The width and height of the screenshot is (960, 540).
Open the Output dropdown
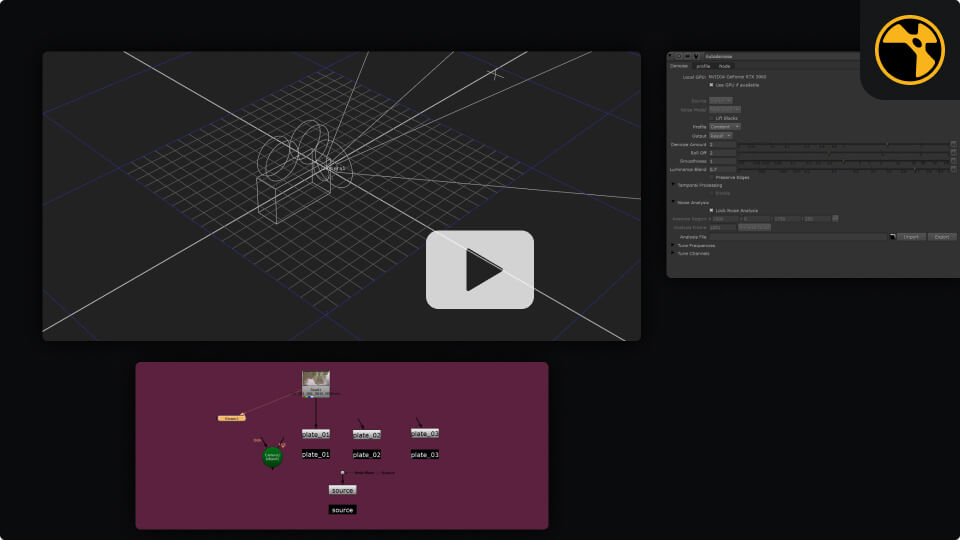pos(721,135)
